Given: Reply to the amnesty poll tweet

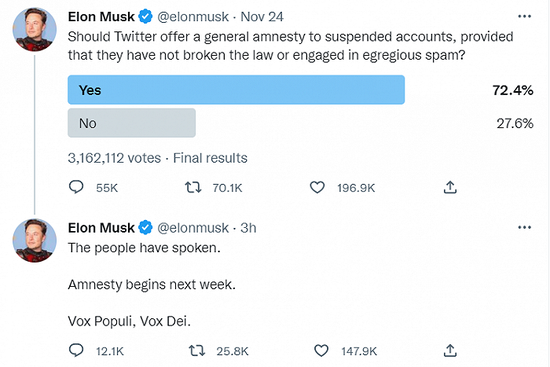Looking at the screenshot, I should [x=76, y=187].
